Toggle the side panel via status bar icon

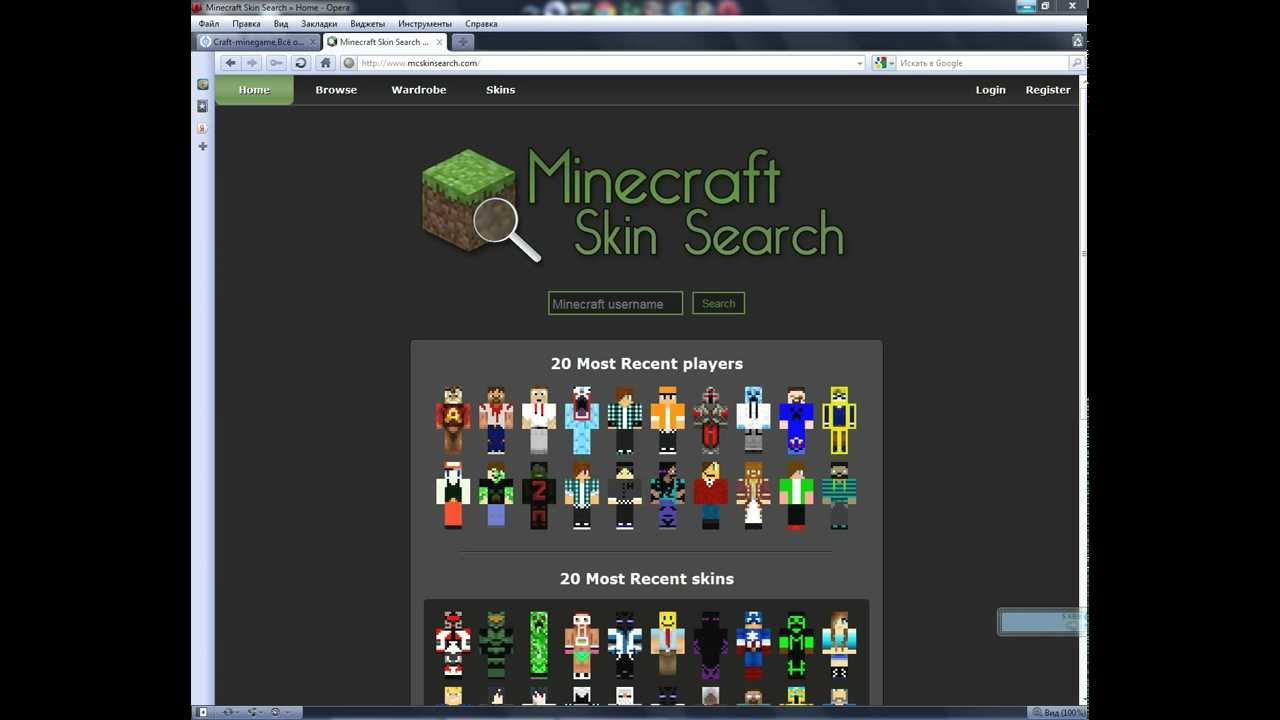pyautogui.click(x=203, y=712)
